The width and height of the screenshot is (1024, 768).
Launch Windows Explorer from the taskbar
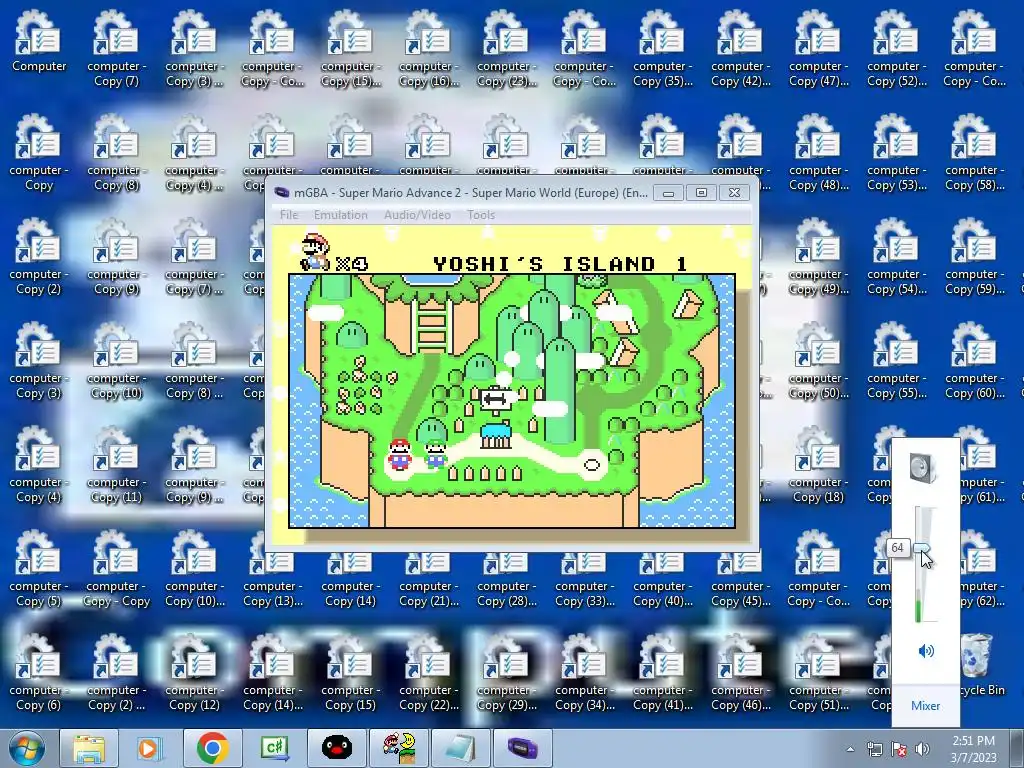(88, 748)
